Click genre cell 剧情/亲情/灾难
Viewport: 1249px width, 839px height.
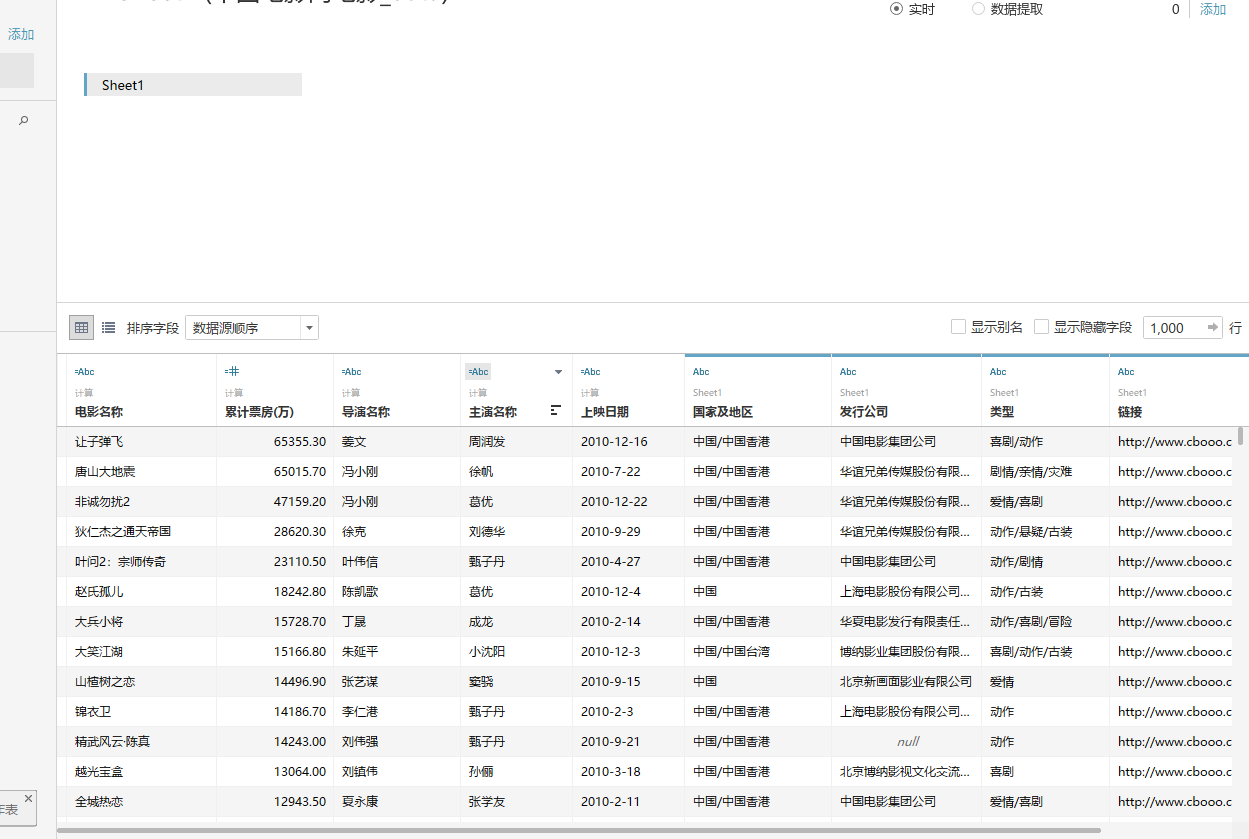(x=1046, y=472)
